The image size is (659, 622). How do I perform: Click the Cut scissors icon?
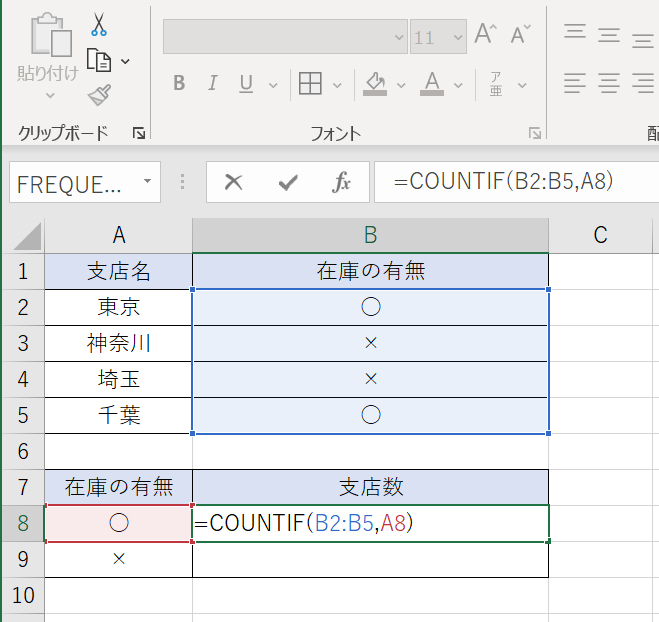point(98,25)
